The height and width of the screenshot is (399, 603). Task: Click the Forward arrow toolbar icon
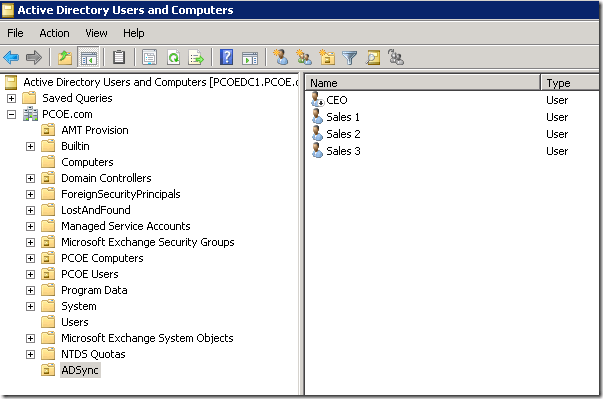[34, 58]
